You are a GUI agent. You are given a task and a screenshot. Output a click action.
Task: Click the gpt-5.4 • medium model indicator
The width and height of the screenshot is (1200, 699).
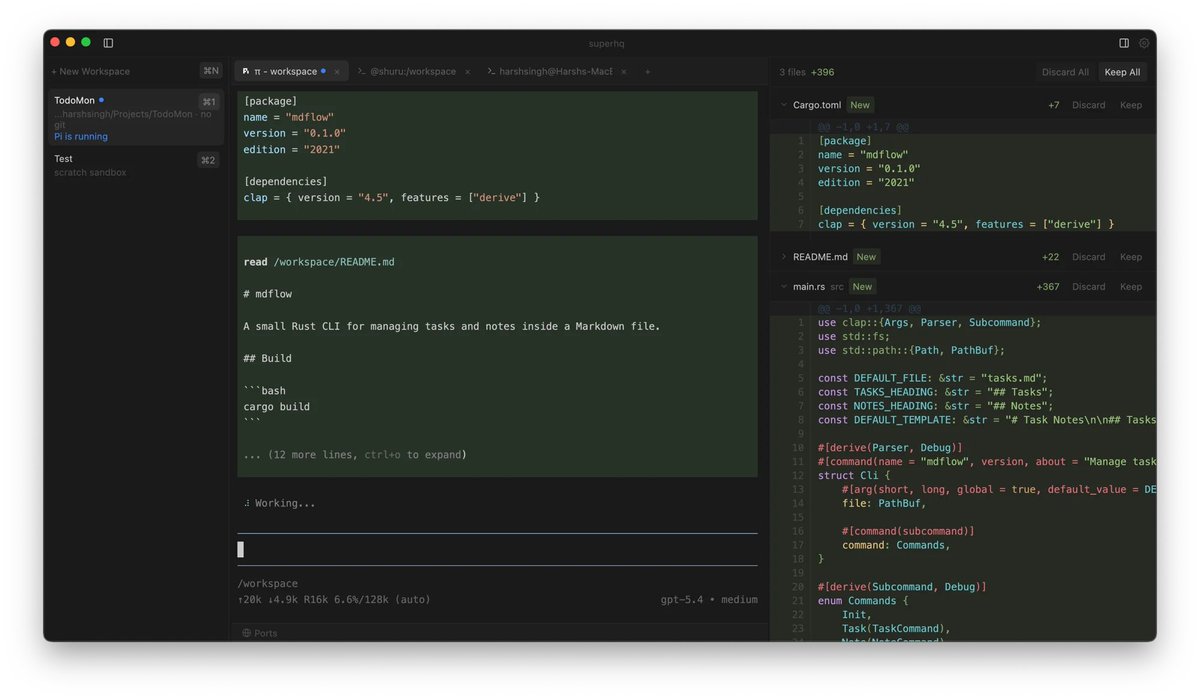(x=709, y=600)
